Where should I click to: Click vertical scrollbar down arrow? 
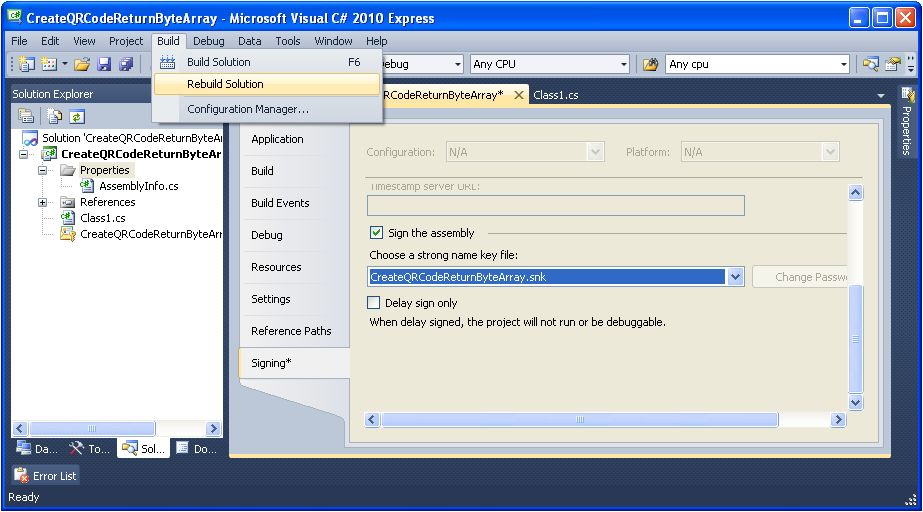tap(856, 403)
